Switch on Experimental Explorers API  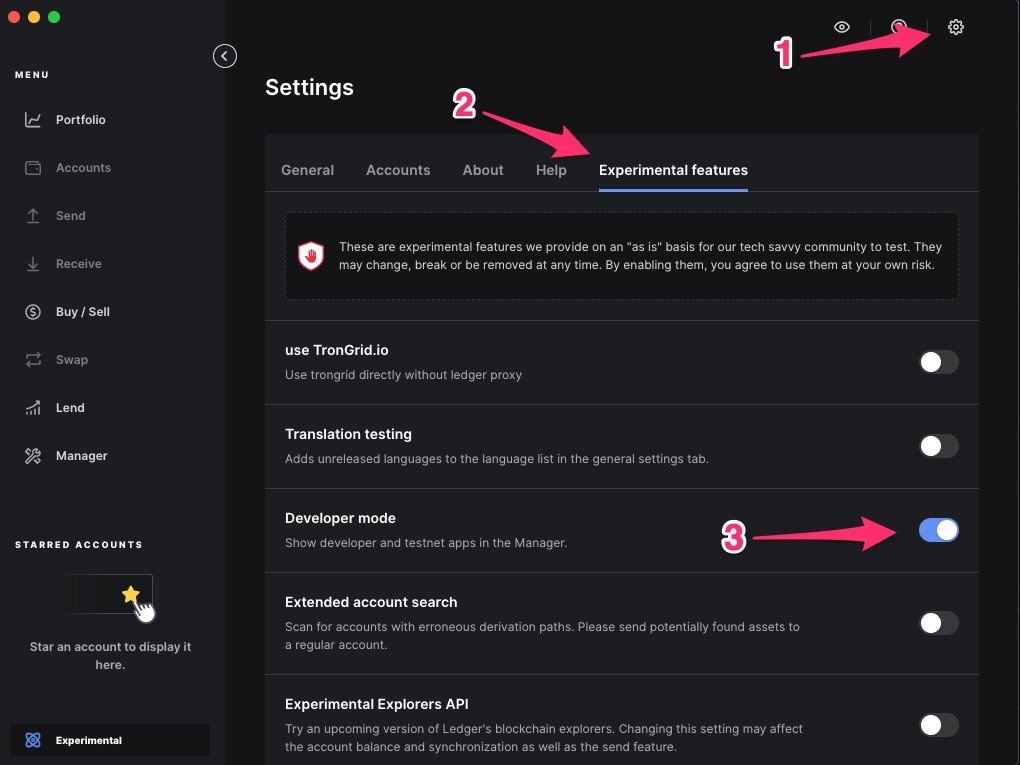[x=938, y=725]
